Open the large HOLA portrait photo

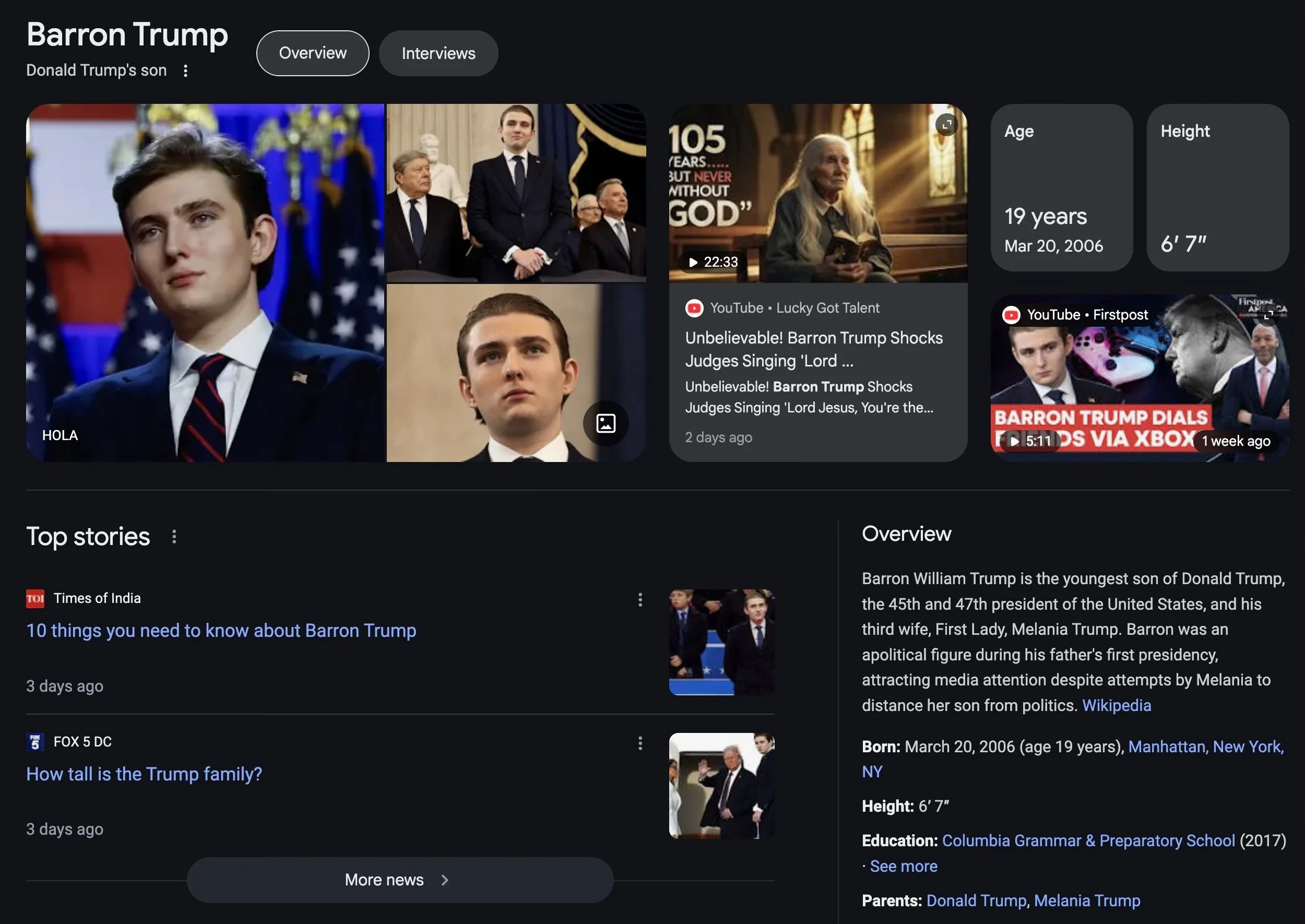click(205, 283)
